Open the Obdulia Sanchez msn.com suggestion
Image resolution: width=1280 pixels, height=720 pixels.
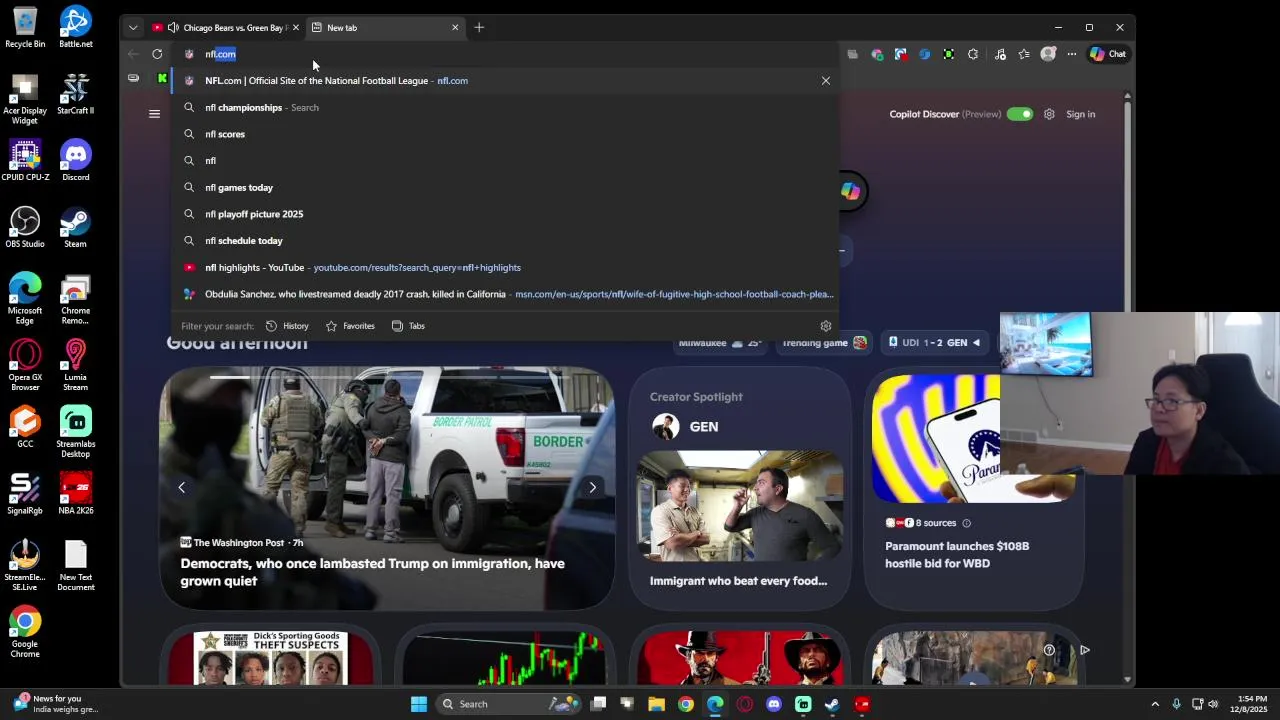[x=505, y=294]
